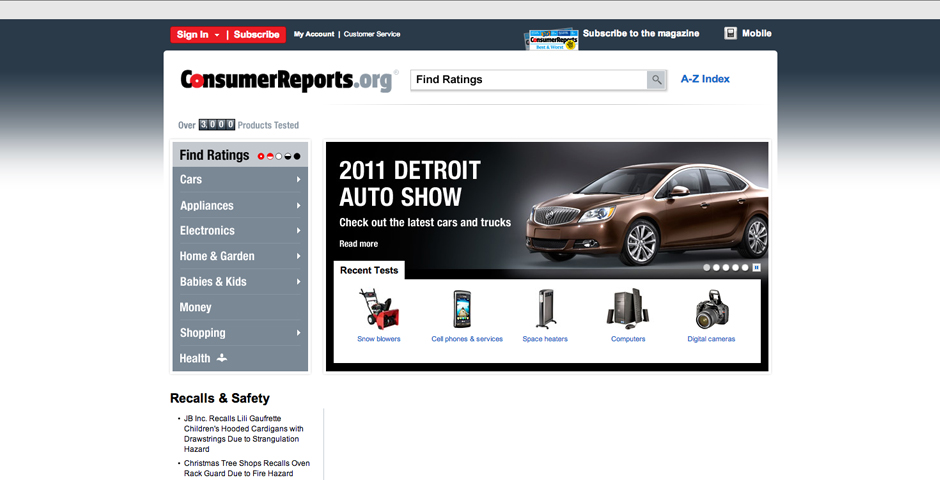Open the digital camera product image
Image resolution: width=940 pixels, height=480 pixels.
712,309
